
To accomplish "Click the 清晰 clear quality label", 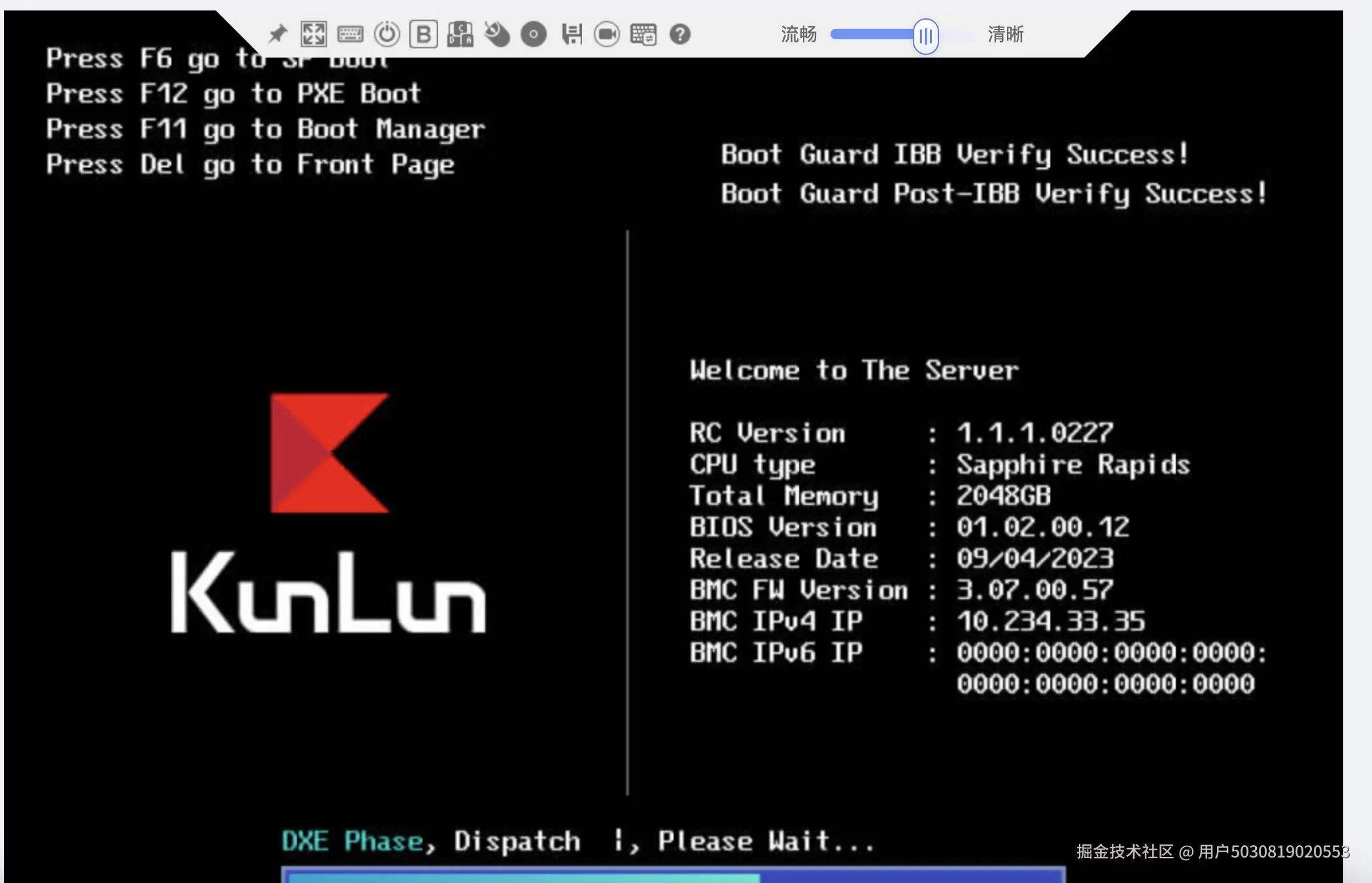I will pyautogui.click(x=1005, y=34).
